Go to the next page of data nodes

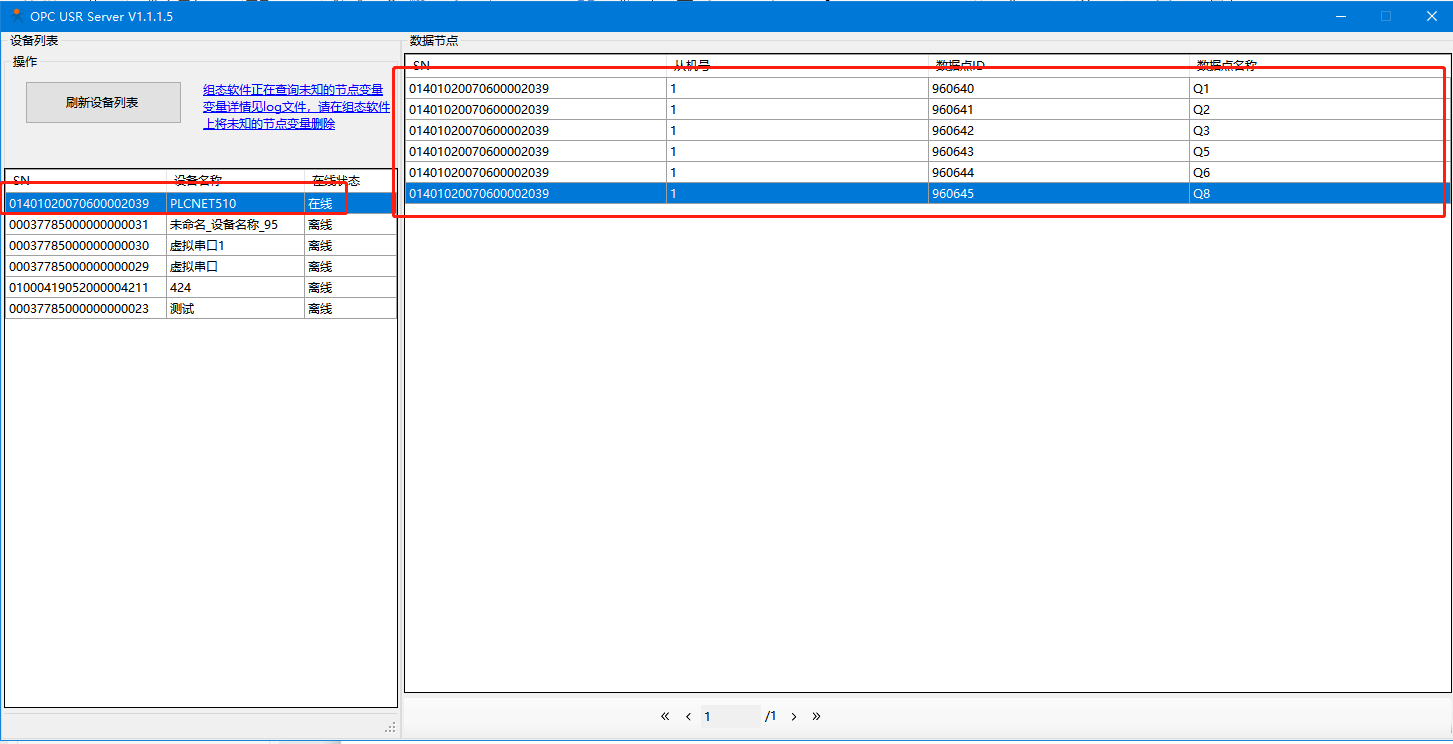(794, 716)
